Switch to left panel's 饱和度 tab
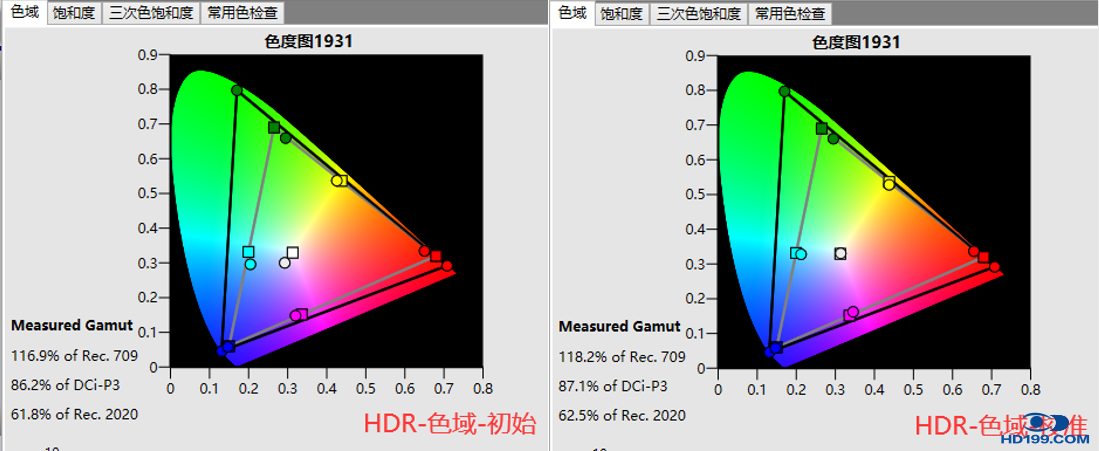Image resolution: width=1099 pixels, height=451 pixels. (72, 14)
